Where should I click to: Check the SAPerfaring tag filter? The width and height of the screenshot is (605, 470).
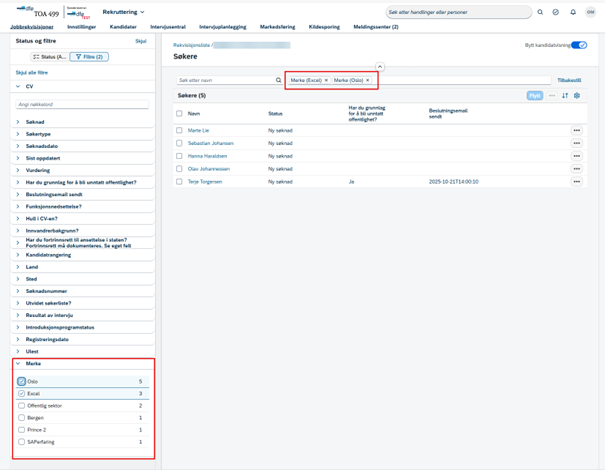coord(22,442)
